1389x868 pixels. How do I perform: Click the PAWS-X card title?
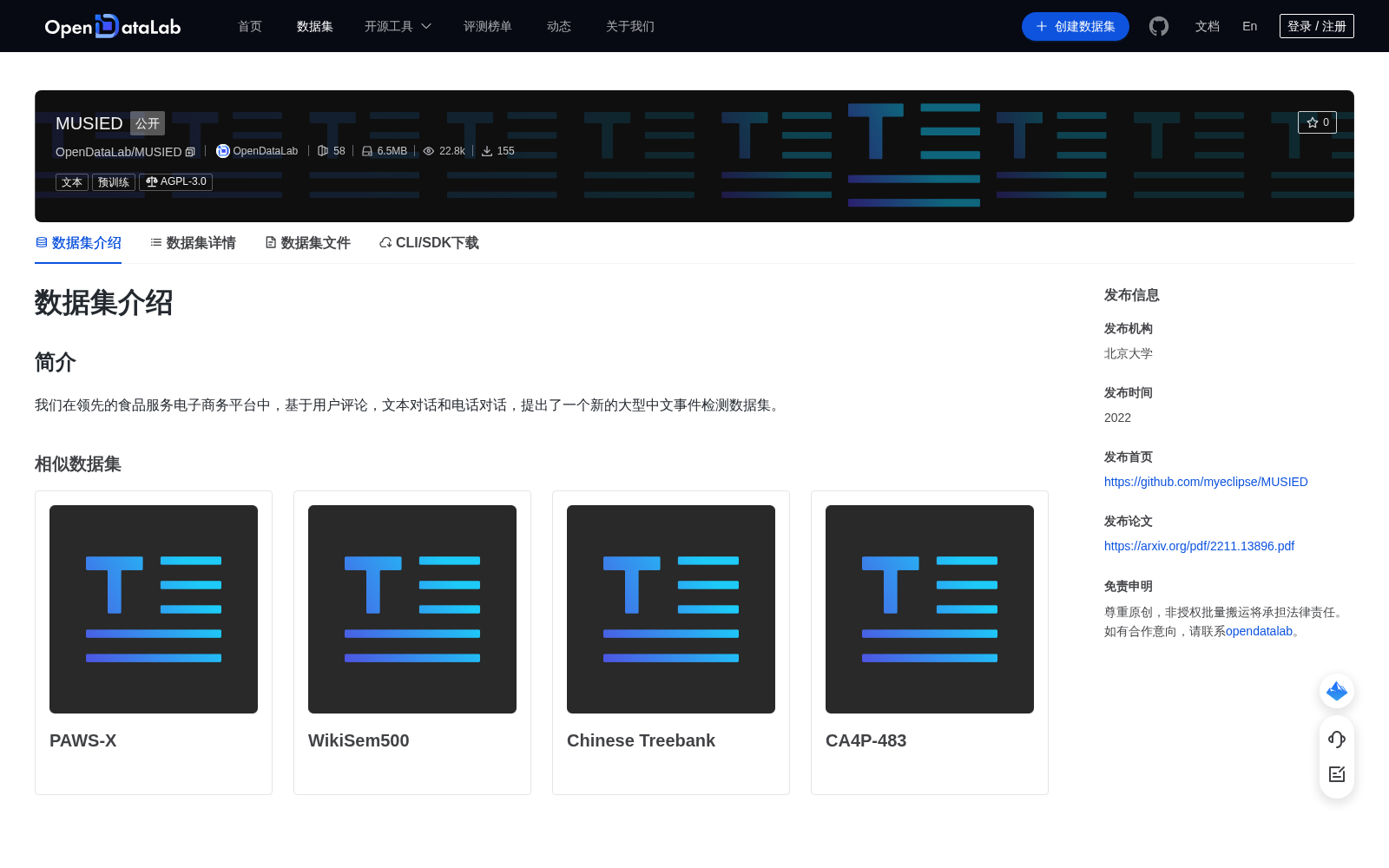click(82, 740)
